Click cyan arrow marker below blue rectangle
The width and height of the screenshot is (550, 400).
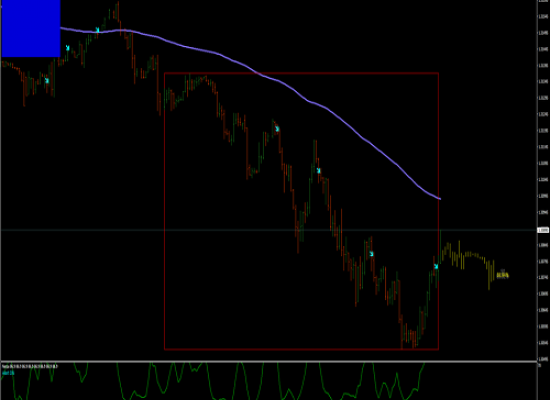47,81
